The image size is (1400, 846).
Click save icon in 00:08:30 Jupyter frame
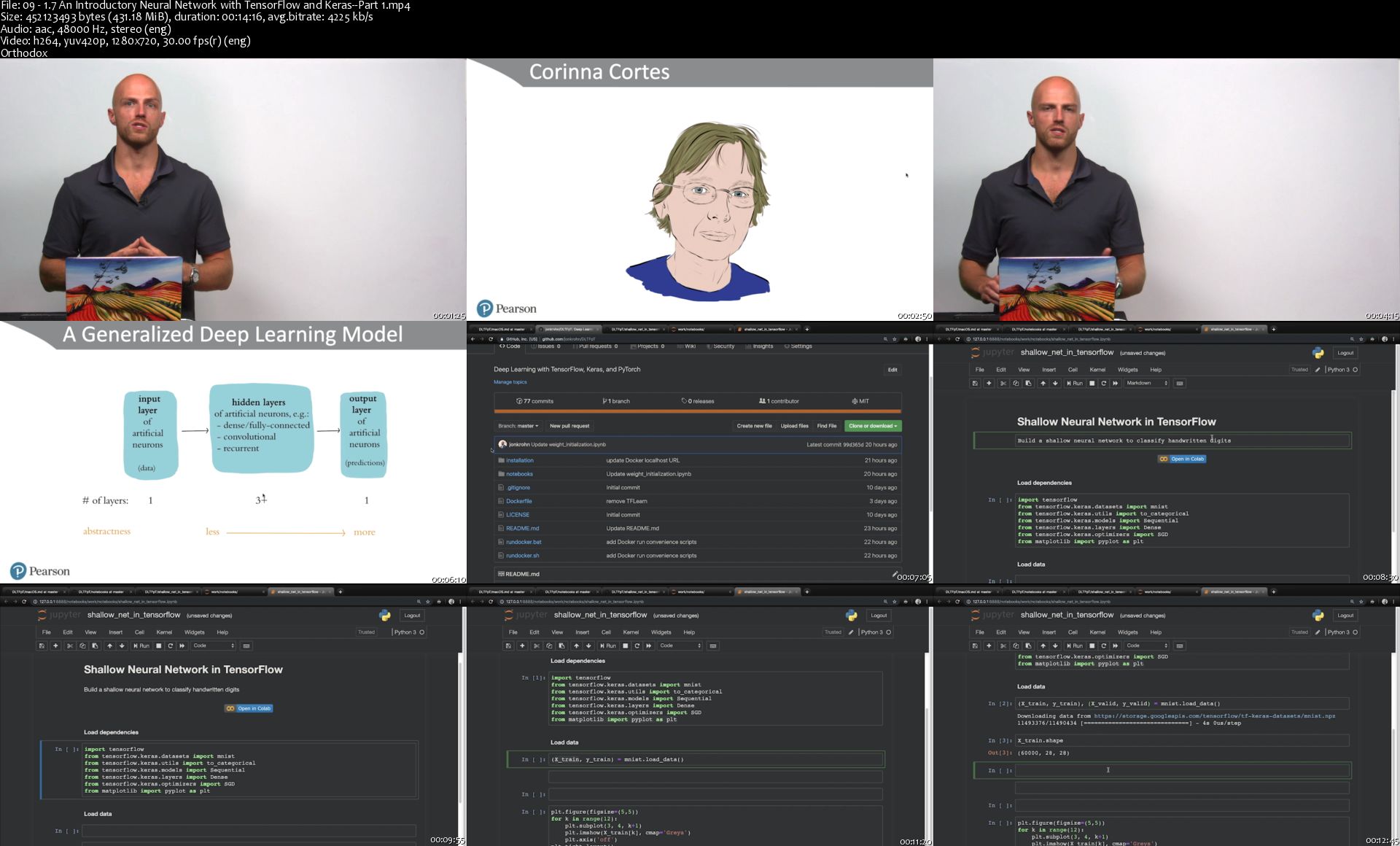coord(975,384)
